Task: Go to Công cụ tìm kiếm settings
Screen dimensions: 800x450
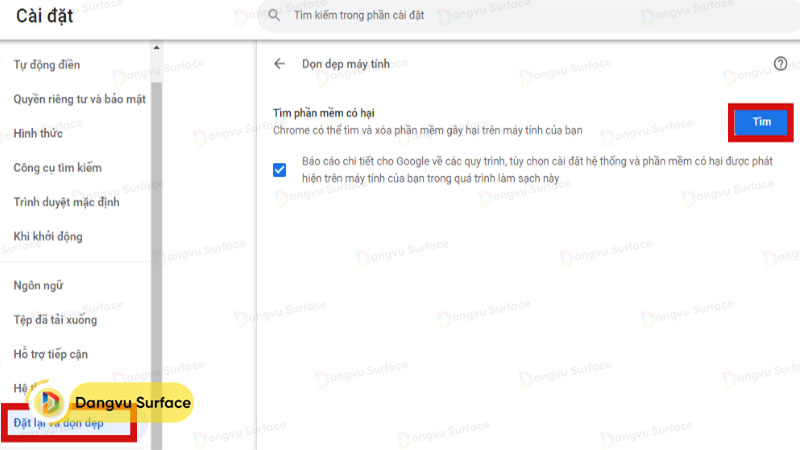Action: click(58, 168)
